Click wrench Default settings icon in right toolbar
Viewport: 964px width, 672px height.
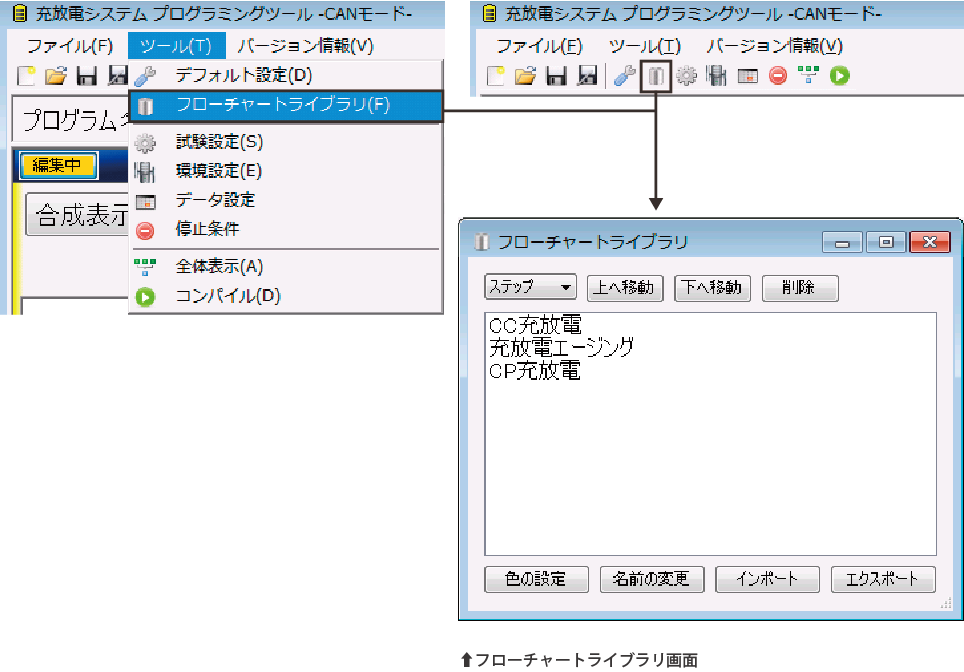(x=624, y=76)
